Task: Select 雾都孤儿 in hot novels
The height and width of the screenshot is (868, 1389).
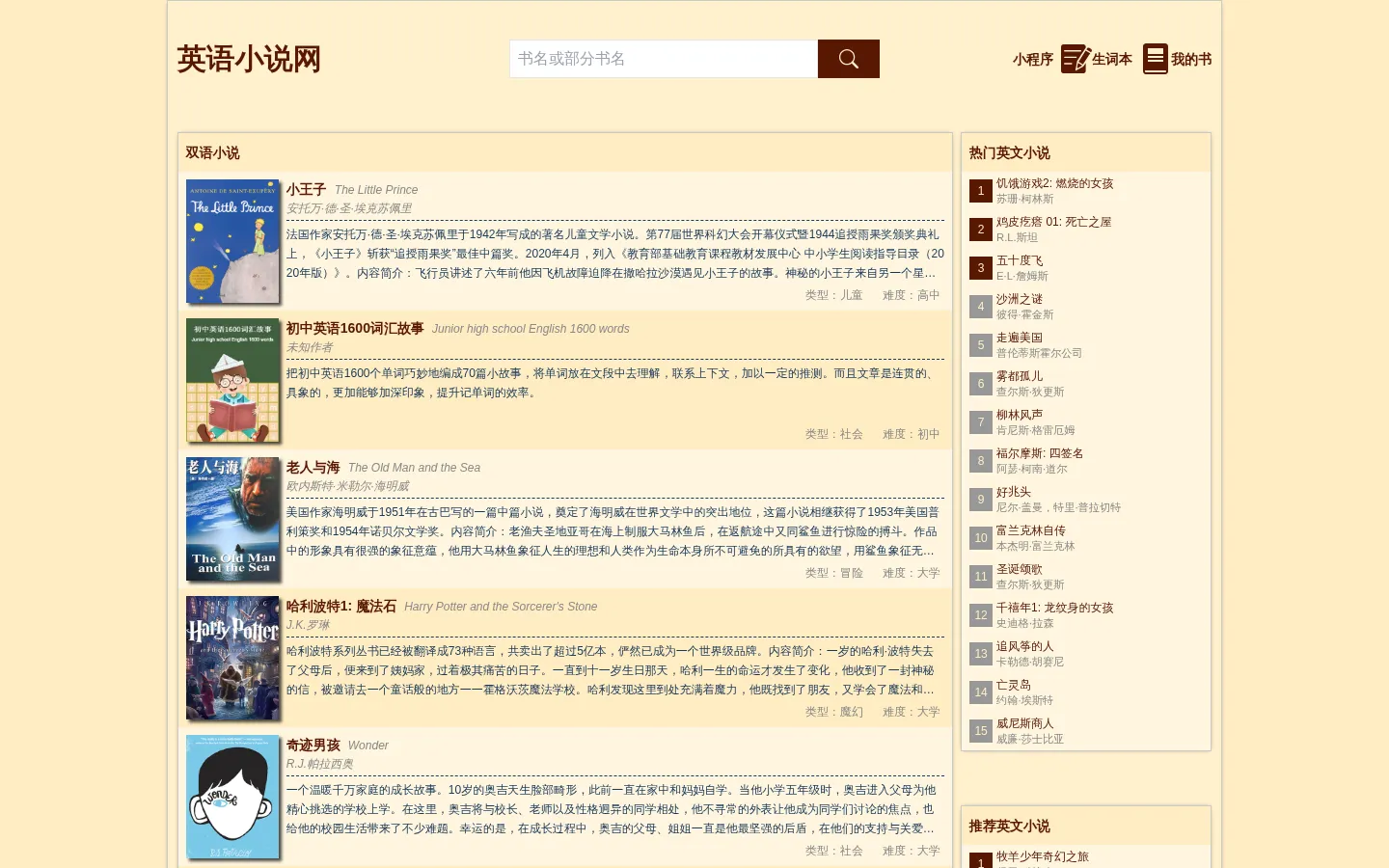Action: click(x=1020, y=376)
